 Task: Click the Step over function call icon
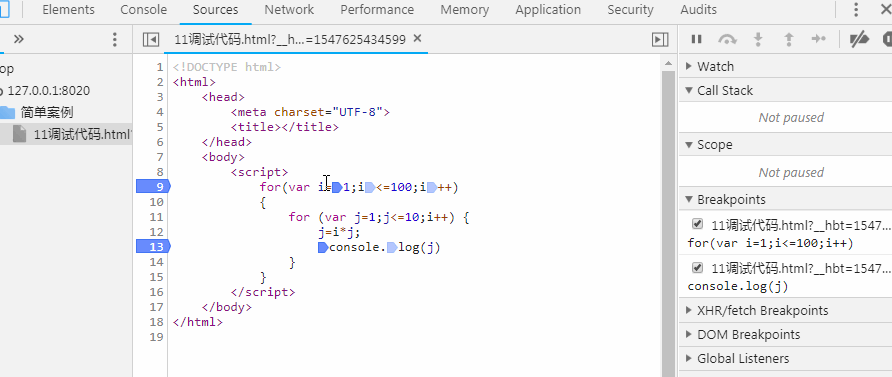(727, 39)
